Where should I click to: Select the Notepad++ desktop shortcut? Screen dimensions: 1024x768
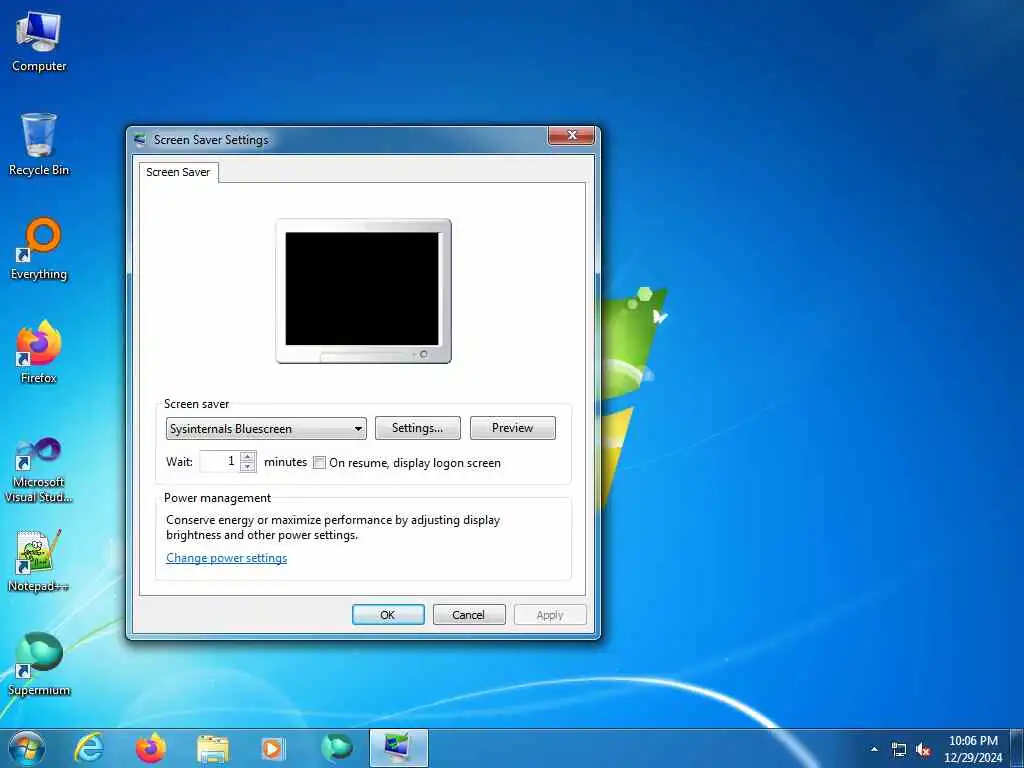39,561
